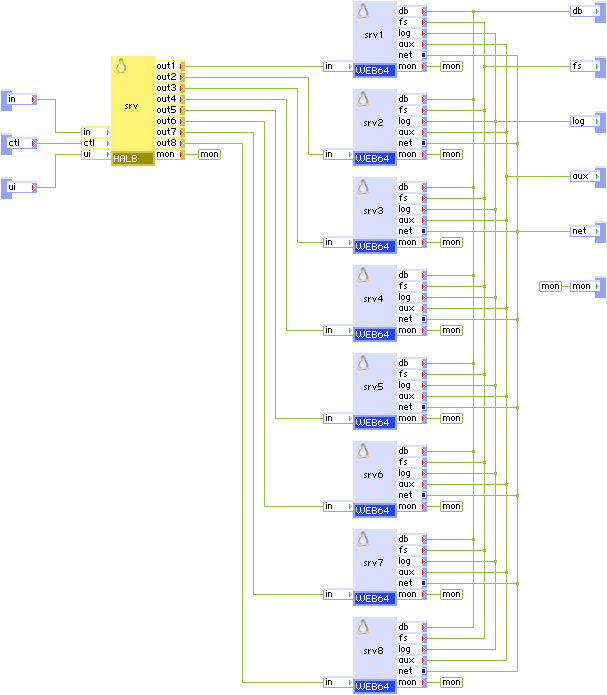Select the mon output terminal at right edge
The height and width of the screenshot is (695, 607).
click(x=585, y=286)
